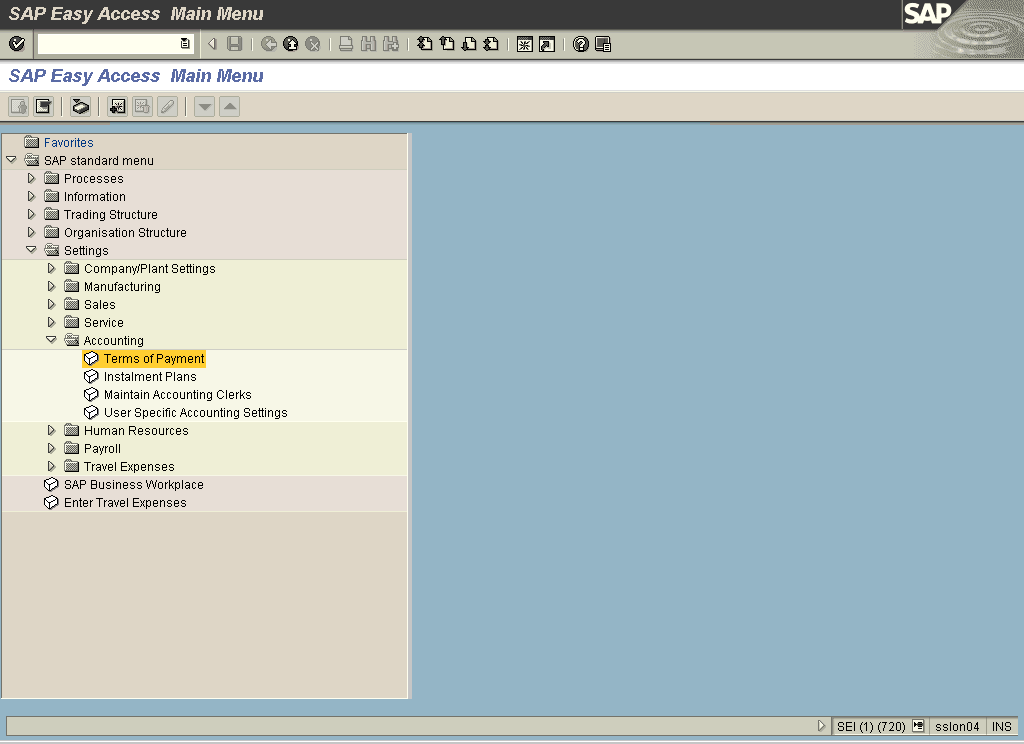Expand the Manufacturing folder
Image resolution: width=1024 pixels, height=744 pixels.
(x=51, y=286)
